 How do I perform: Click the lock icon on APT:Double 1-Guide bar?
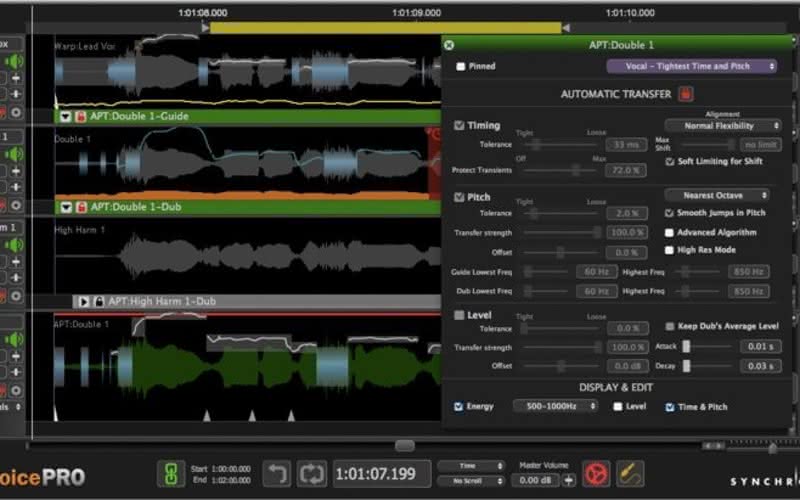pyautogui.click(x=81, y=116)
